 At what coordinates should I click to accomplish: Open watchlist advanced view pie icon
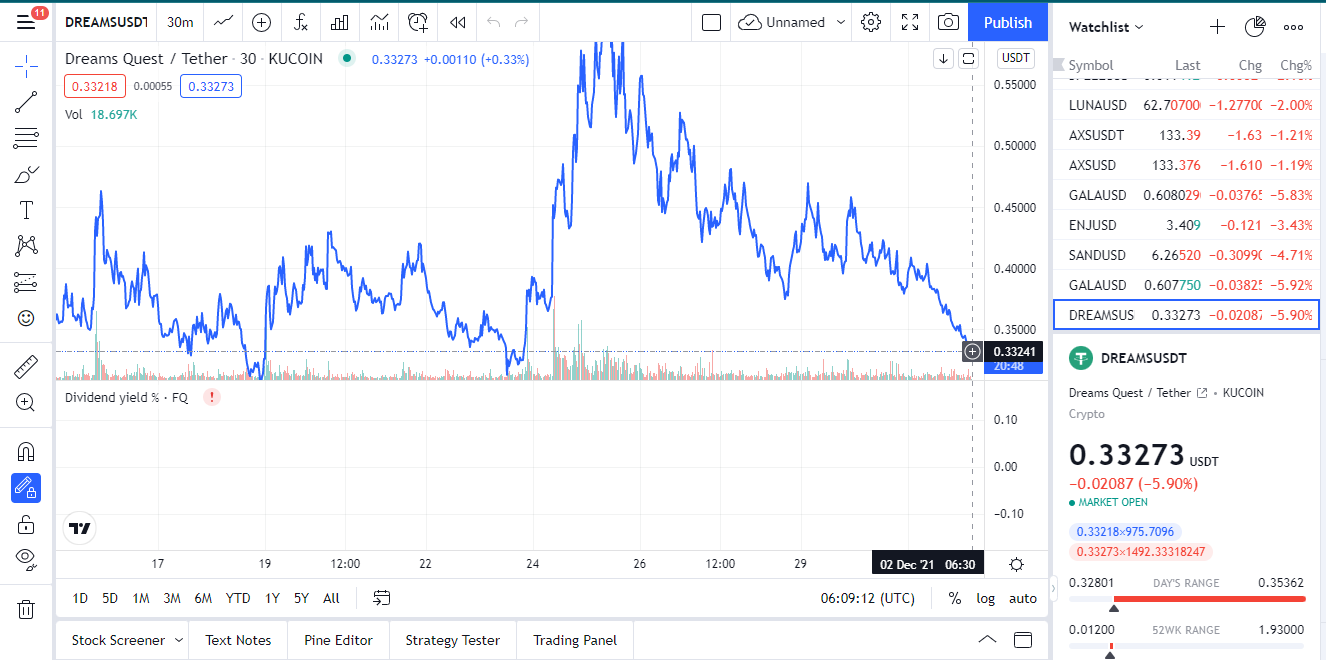pyautogui.click(x=1255, y=27)
